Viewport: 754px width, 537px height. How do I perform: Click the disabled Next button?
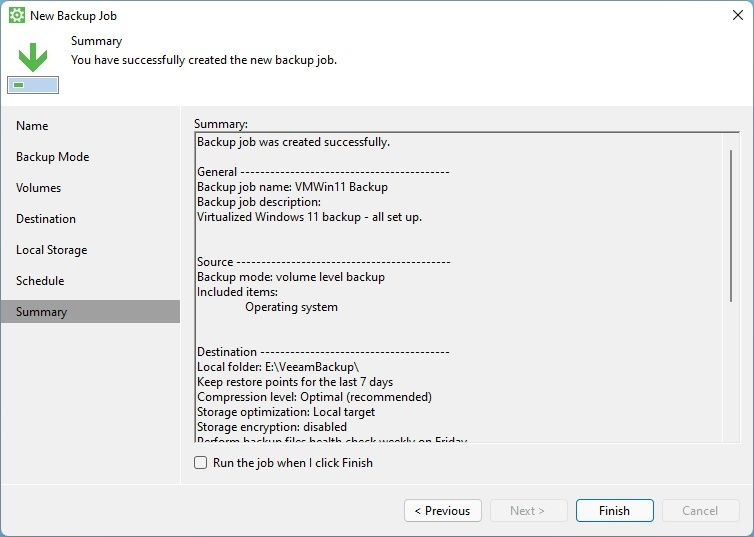(528, 511)
